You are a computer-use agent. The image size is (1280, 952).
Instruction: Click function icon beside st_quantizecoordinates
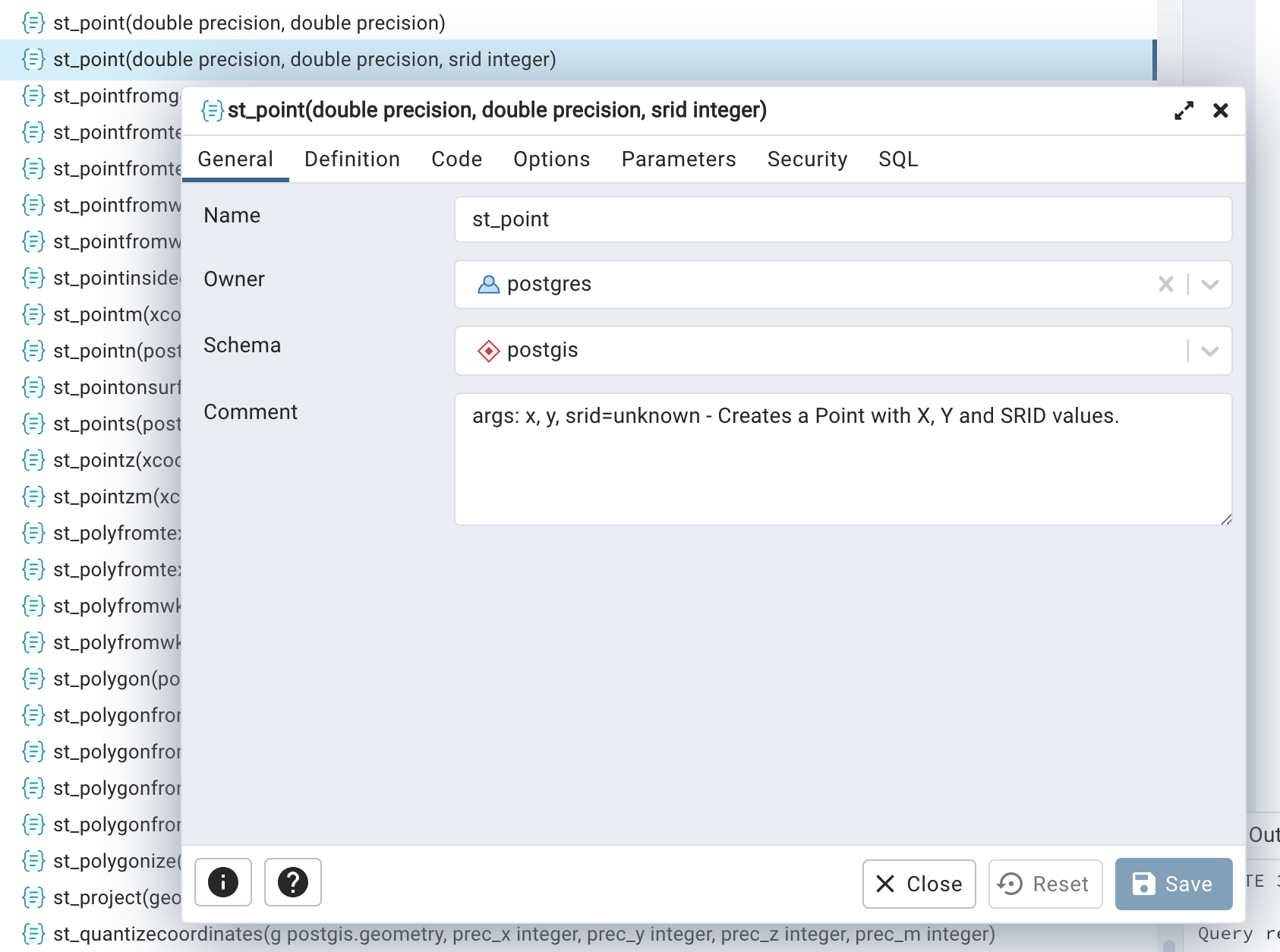coord(33,934)
